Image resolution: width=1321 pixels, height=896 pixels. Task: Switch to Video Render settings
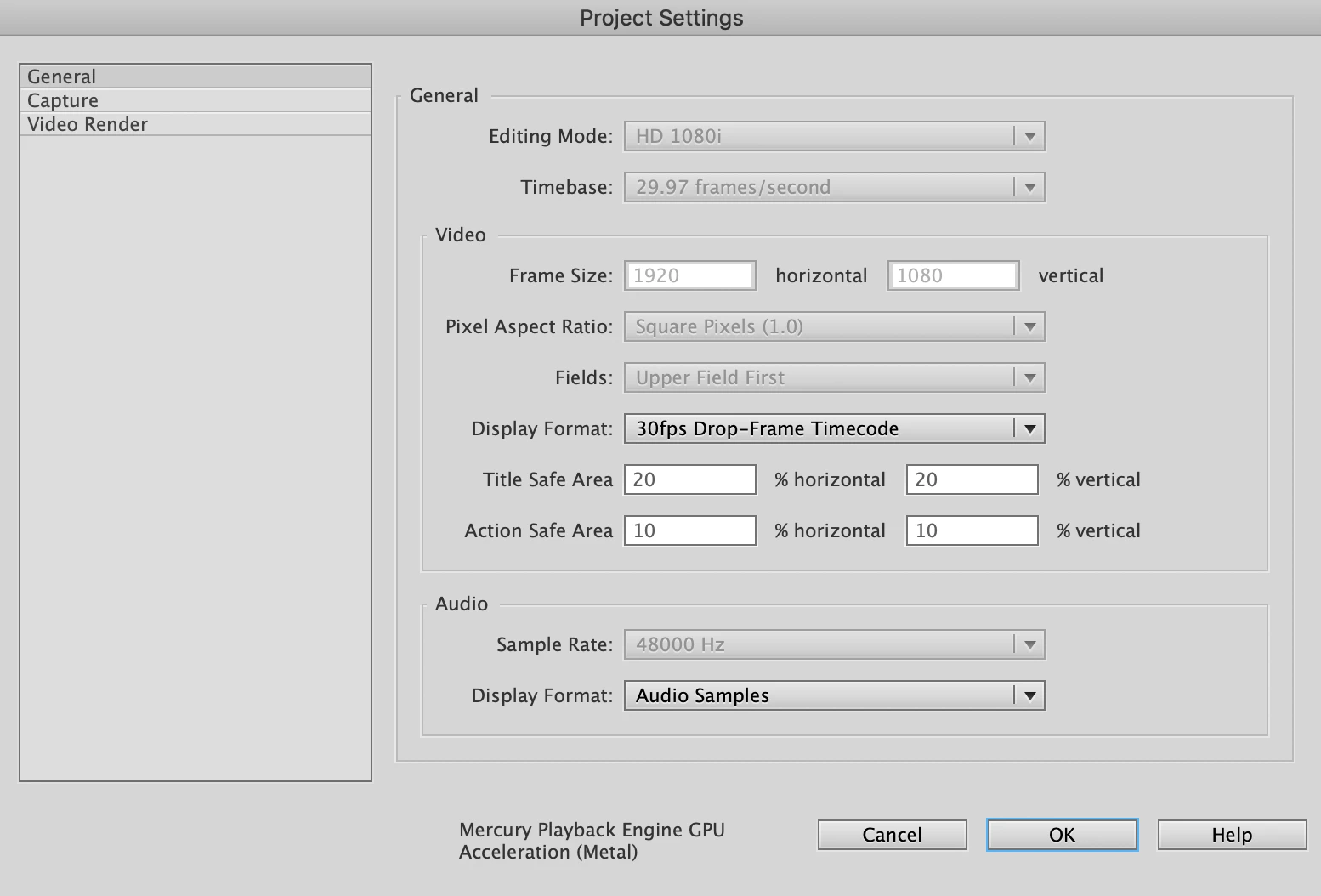(196, 124)
